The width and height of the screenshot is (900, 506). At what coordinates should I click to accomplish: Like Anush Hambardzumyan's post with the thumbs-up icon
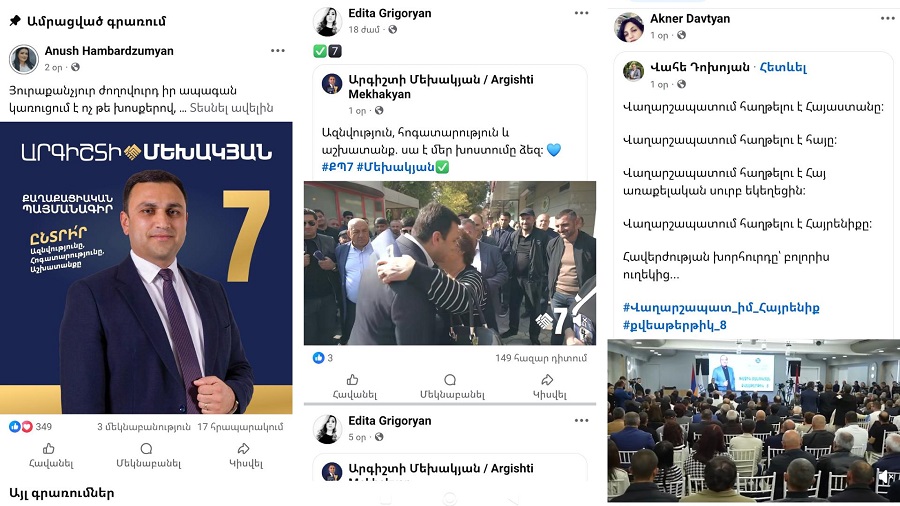pyautogui.click(x=51, y=454)
